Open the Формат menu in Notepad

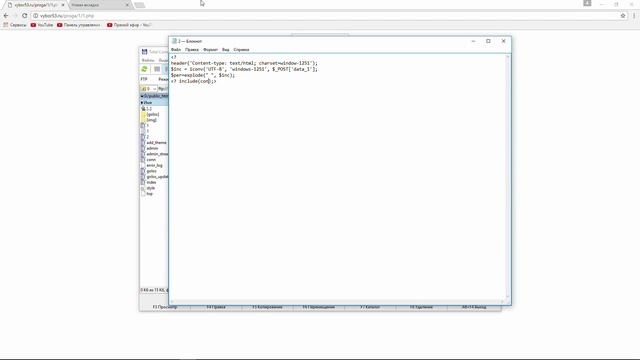tap(211, 49)
